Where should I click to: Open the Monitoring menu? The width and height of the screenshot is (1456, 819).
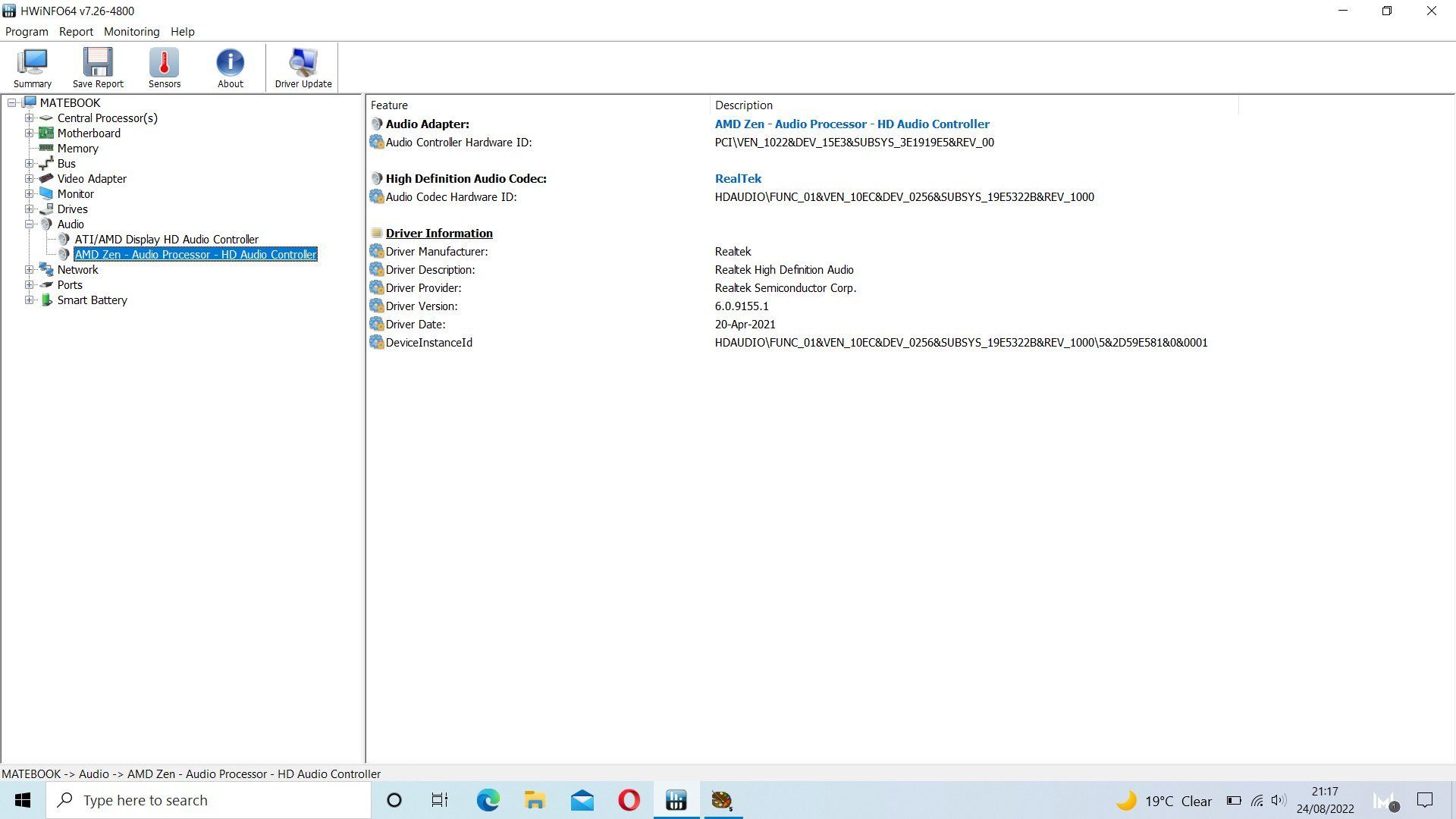point(132,32)
